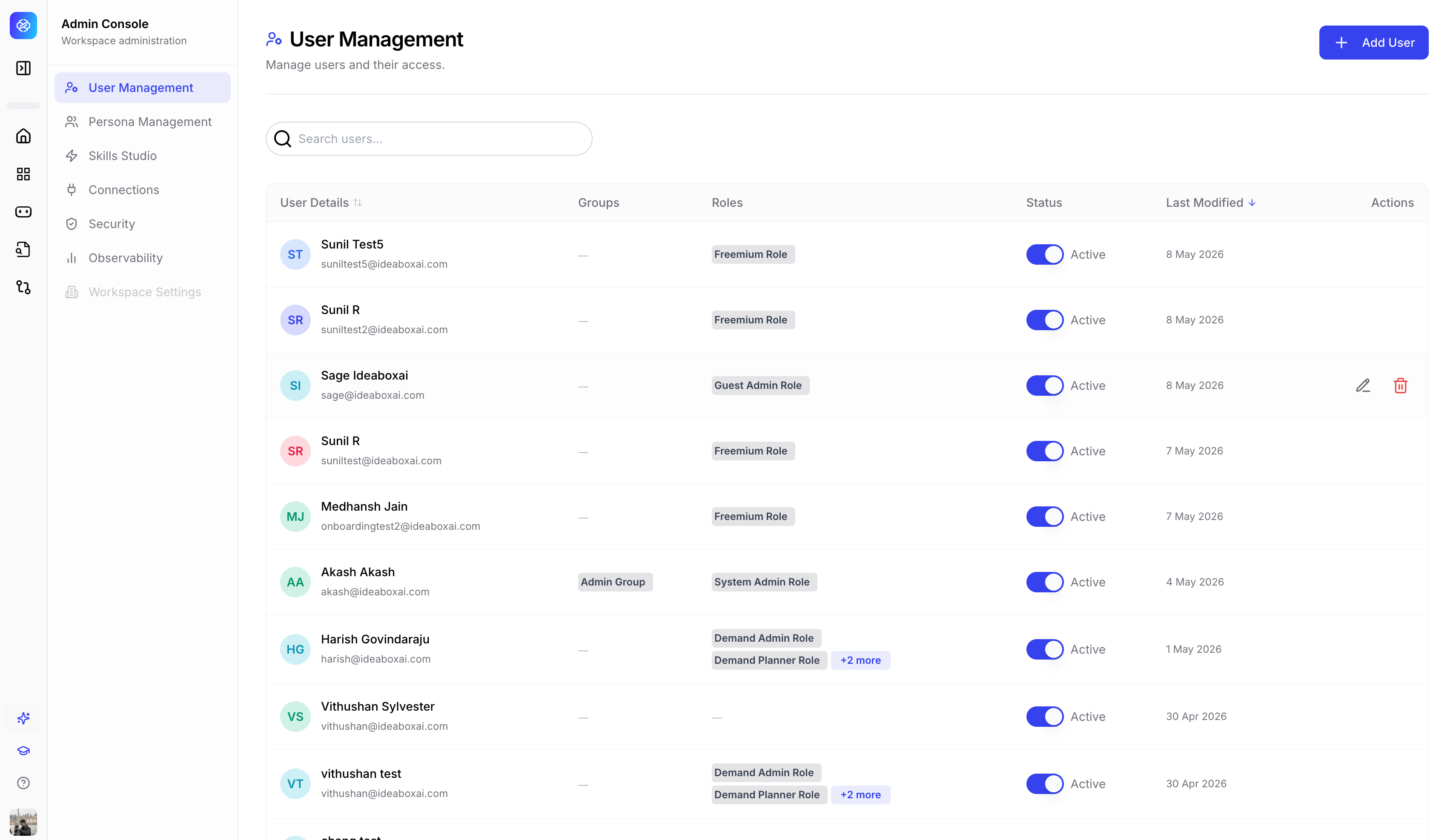Click Demand Admin Role tag for Harish
This screenshot has height=840, width=1456.
pyautogui.click(x=766, y=638)
